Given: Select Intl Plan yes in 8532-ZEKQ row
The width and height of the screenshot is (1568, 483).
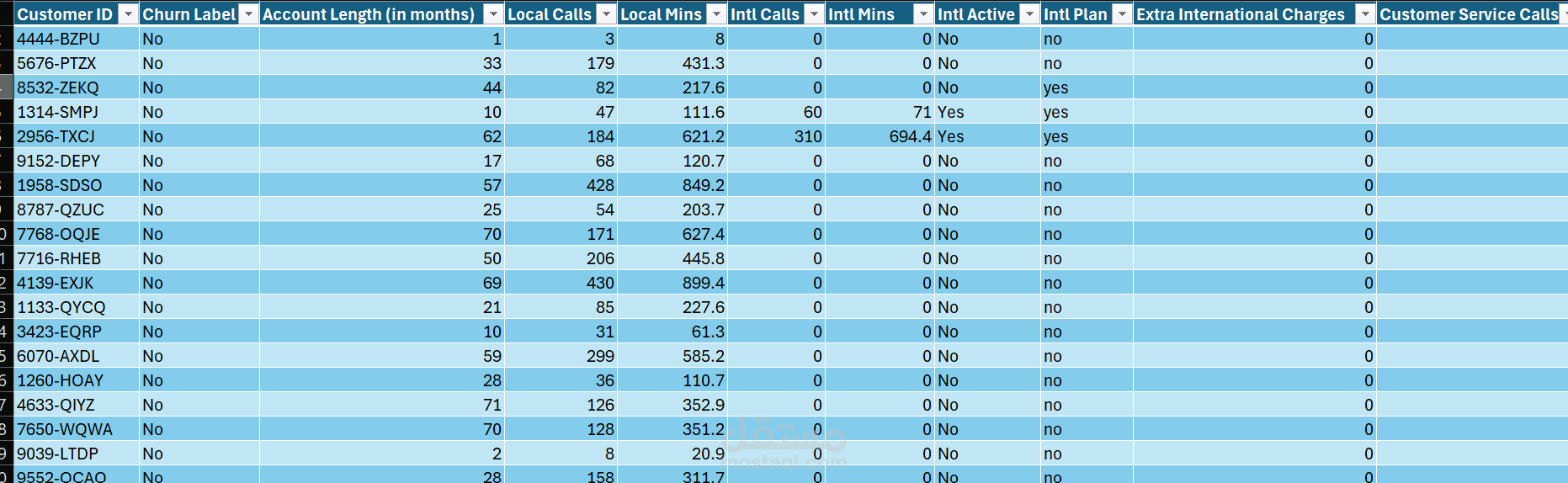Looking at the screenshot, I should click(x=1087, y=88).
